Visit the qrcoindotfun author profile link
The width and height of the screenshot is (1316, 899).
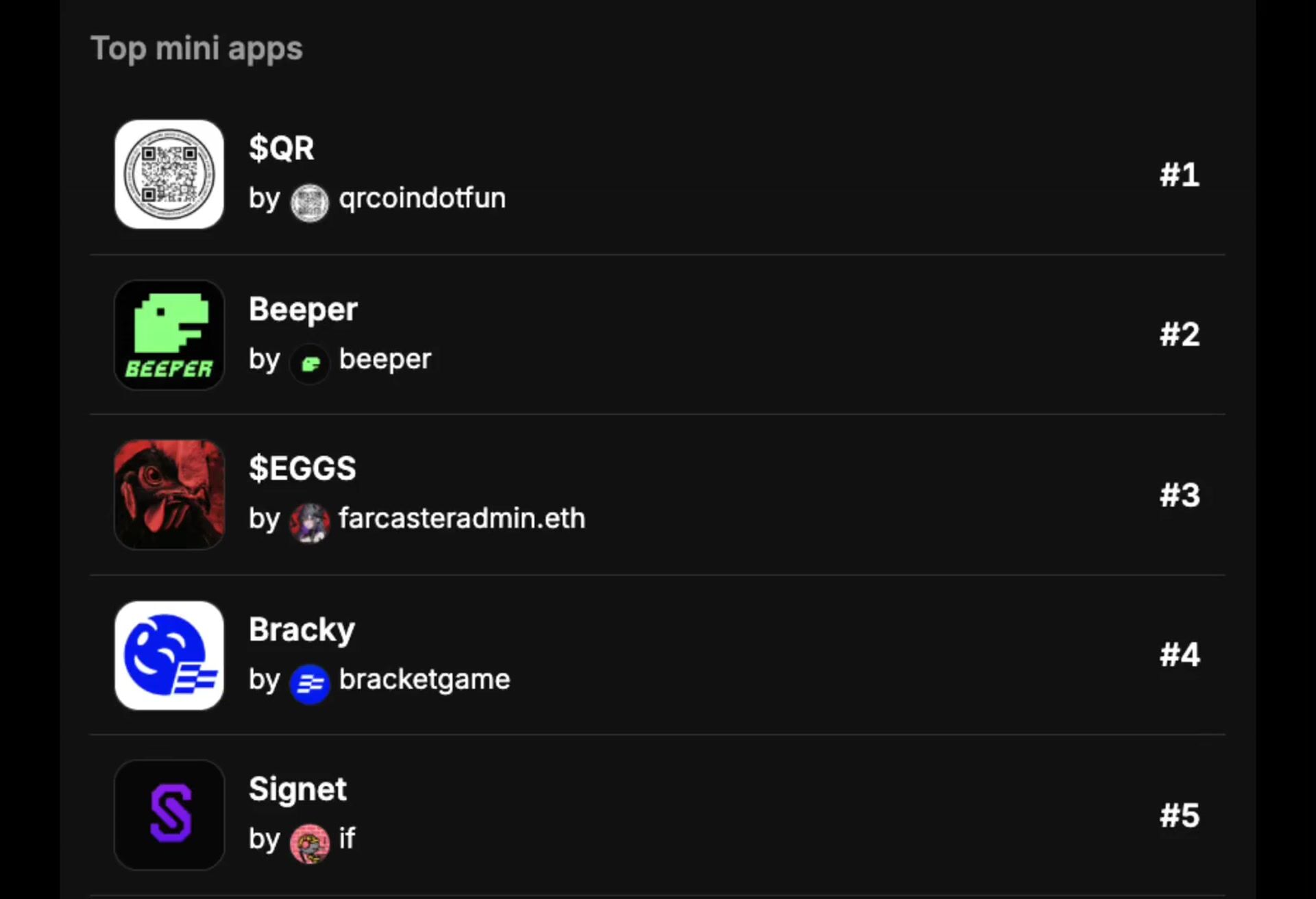(x=422, y=198)
